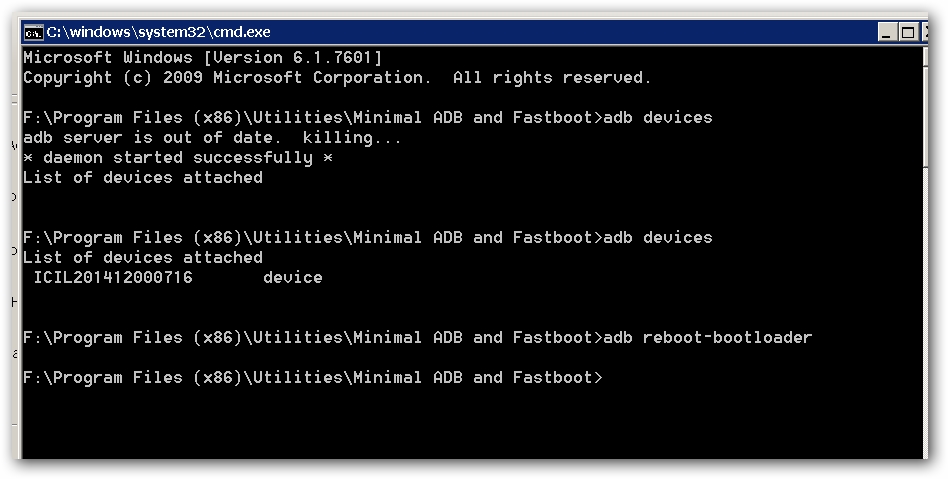Click the blank console area below the last prompt

[x=470, y=425]
